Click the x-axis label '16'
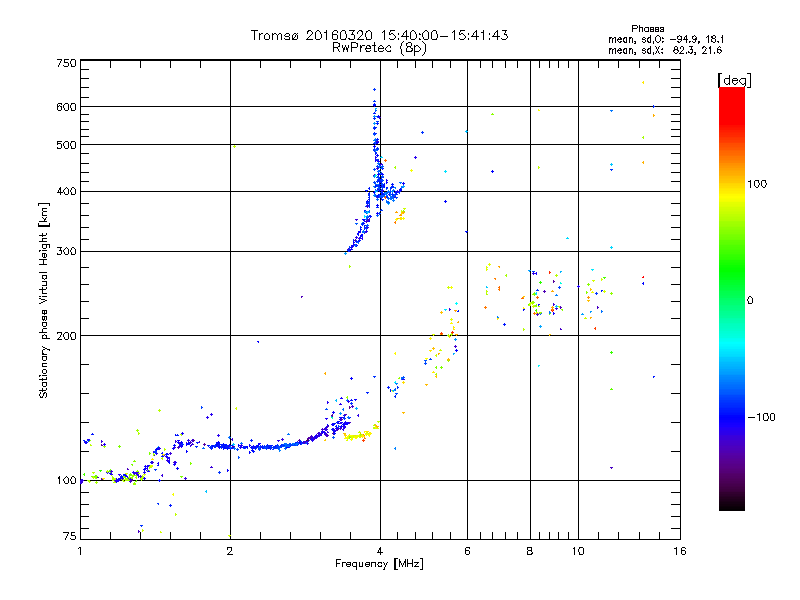 coord(680,551)
